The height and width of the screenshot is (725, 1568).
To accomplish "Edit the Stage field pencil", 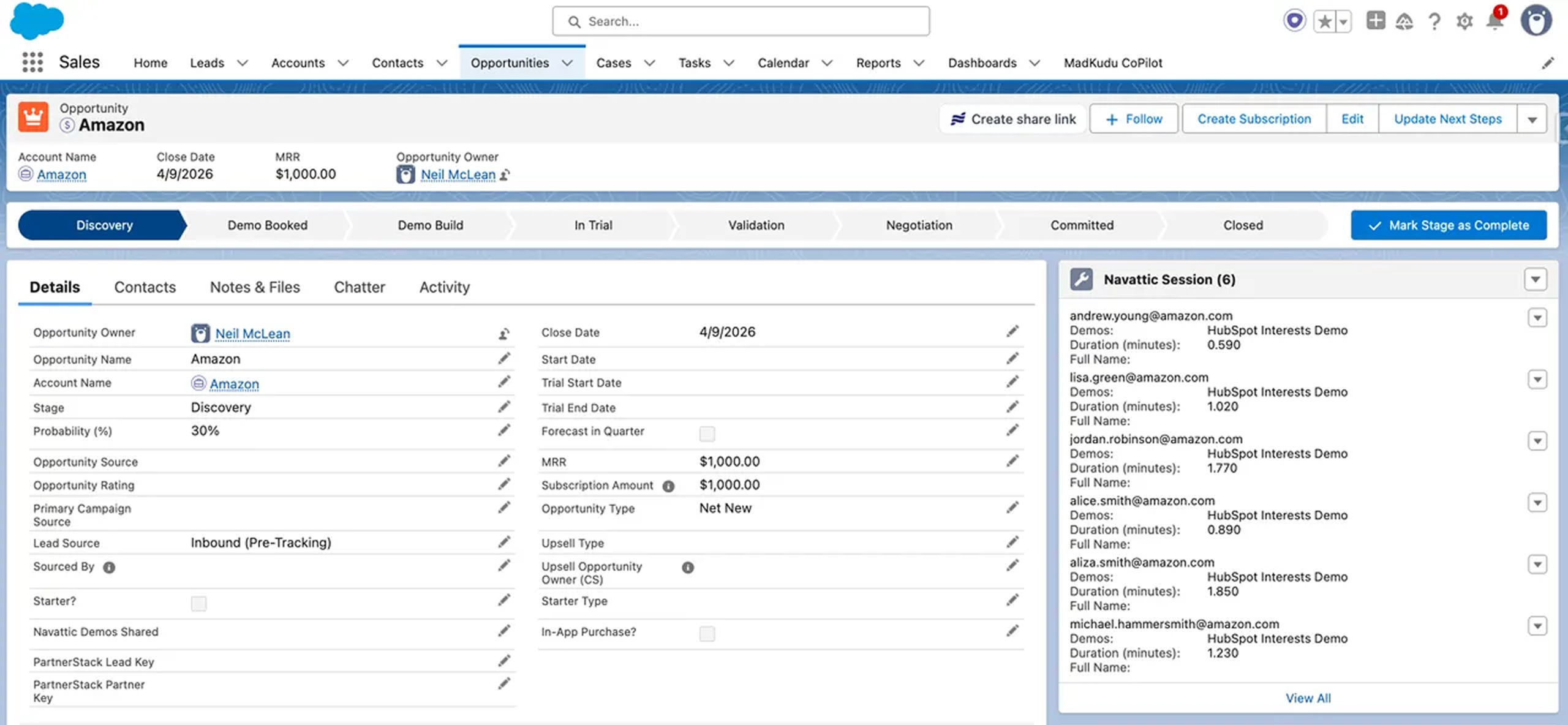I will tap(503, 407).
